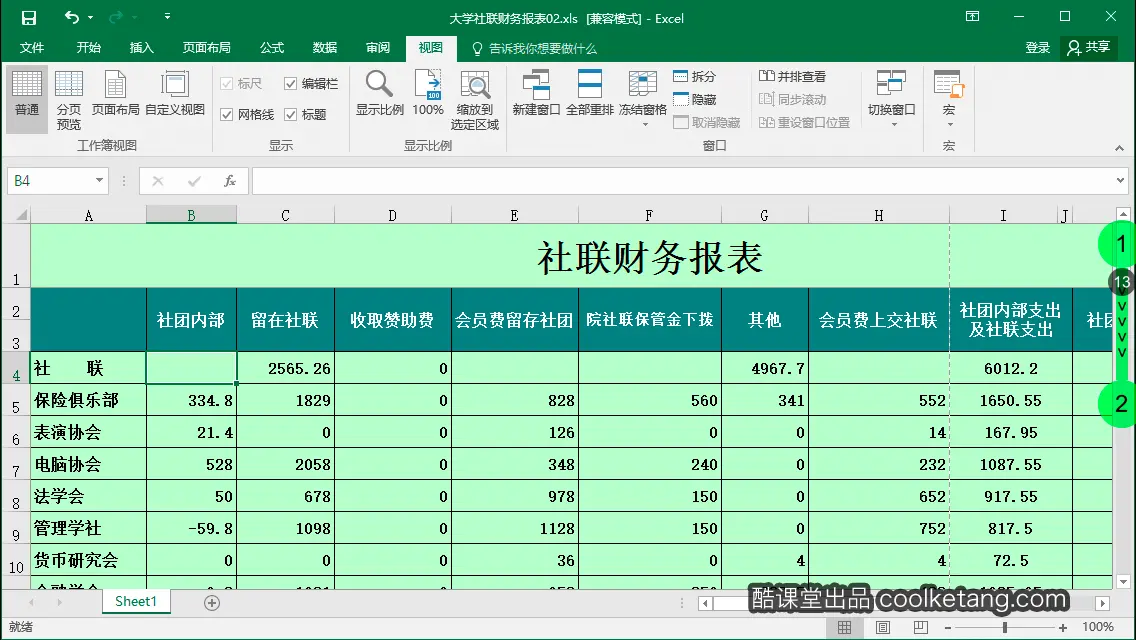Open the Home (开始) tab
Screen dimensions: 1136x640
tap(88, 48)
